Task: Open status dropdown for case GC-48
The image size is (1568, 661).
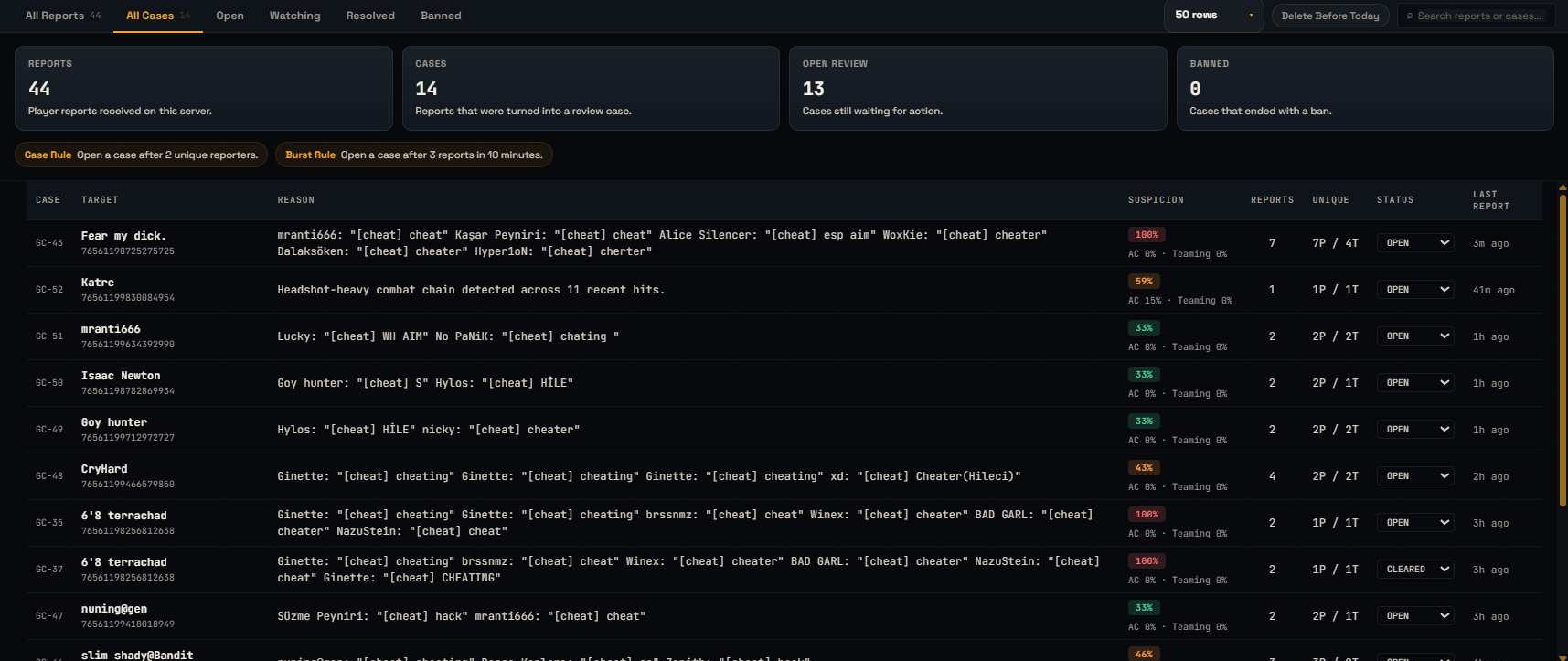Action: point(1415,476)
